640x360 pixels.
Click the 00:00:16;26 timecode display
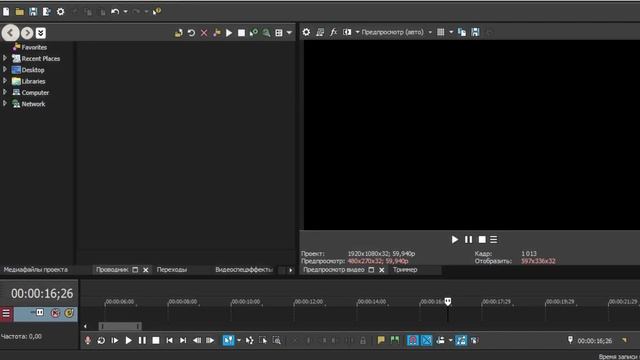click(42, 293)
